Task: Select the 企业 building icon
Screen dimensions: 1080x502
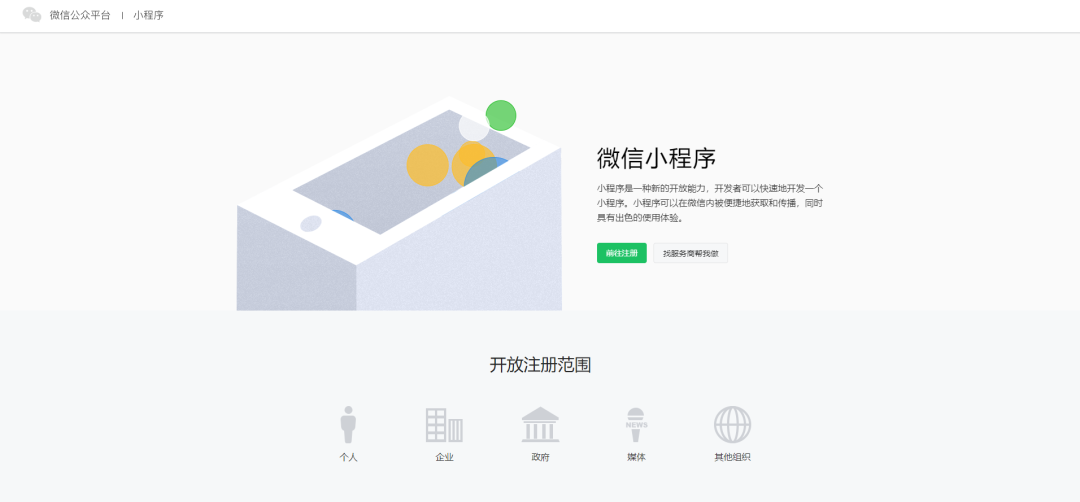Action: (x=444, y=425)
